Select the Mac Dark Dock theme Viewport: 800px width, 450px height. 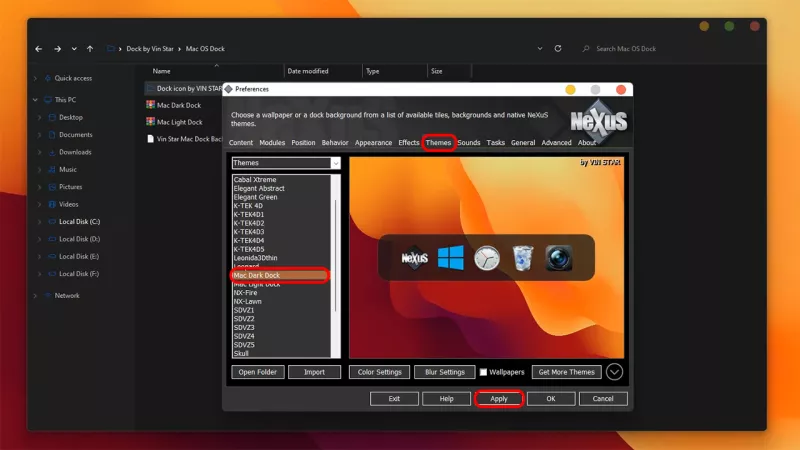pos(280,276)
